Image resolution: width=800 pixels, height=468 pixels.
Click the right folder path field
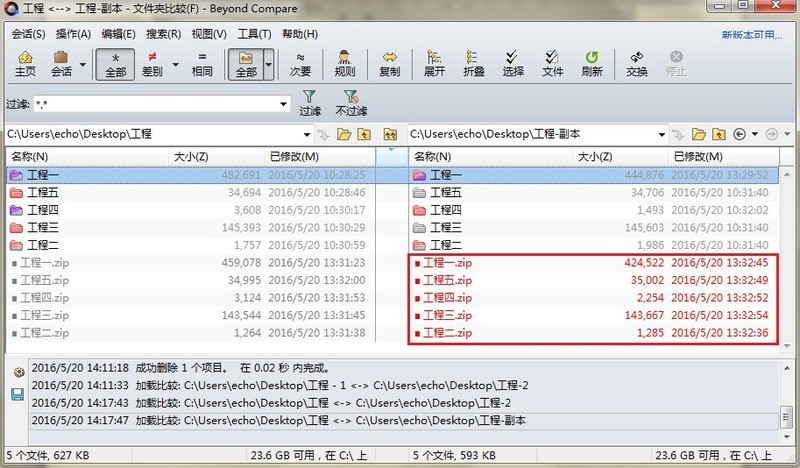tap(532, 134)
